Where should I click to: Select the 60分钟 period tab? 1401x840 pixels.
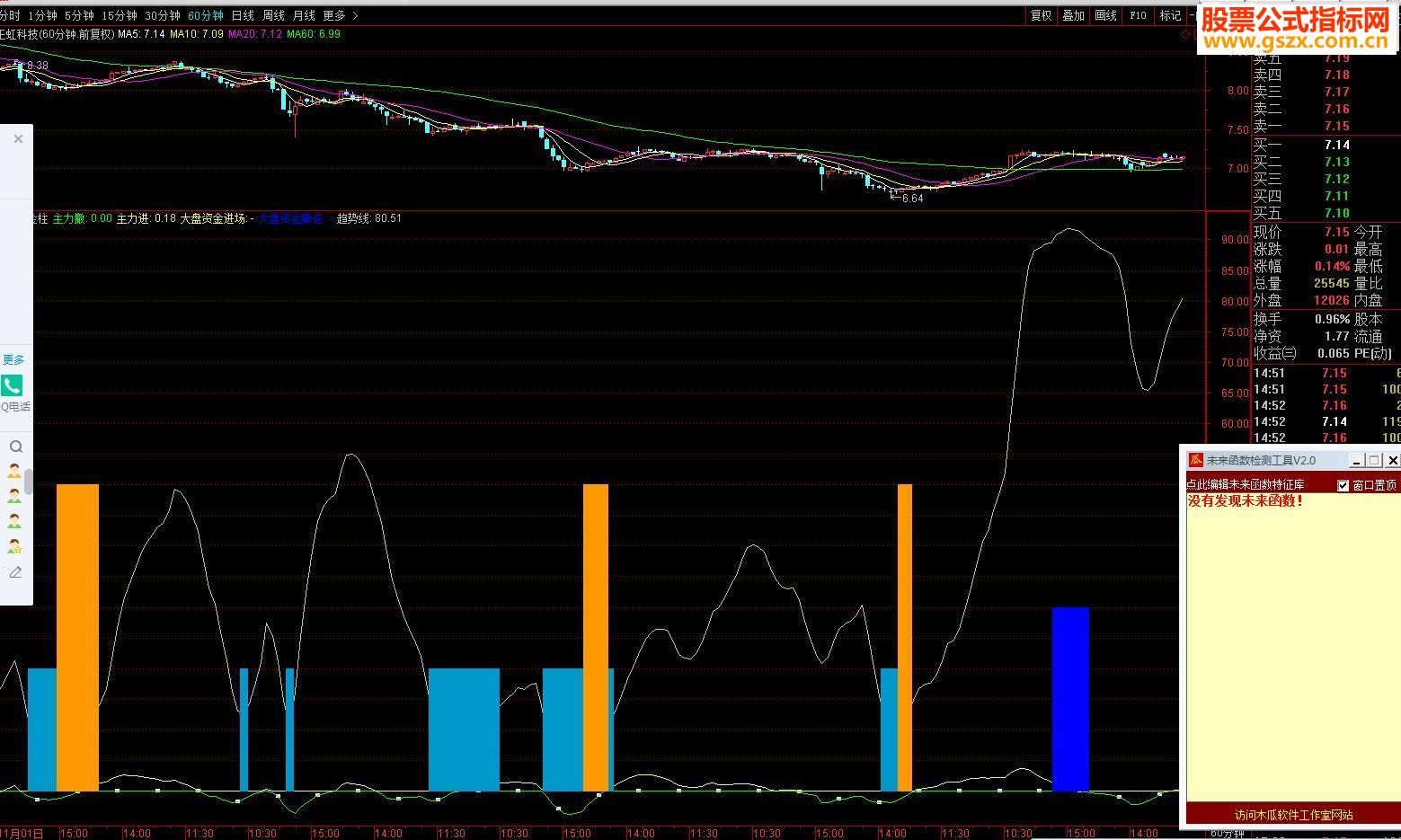pyautogui.click(x=206, y=15)
